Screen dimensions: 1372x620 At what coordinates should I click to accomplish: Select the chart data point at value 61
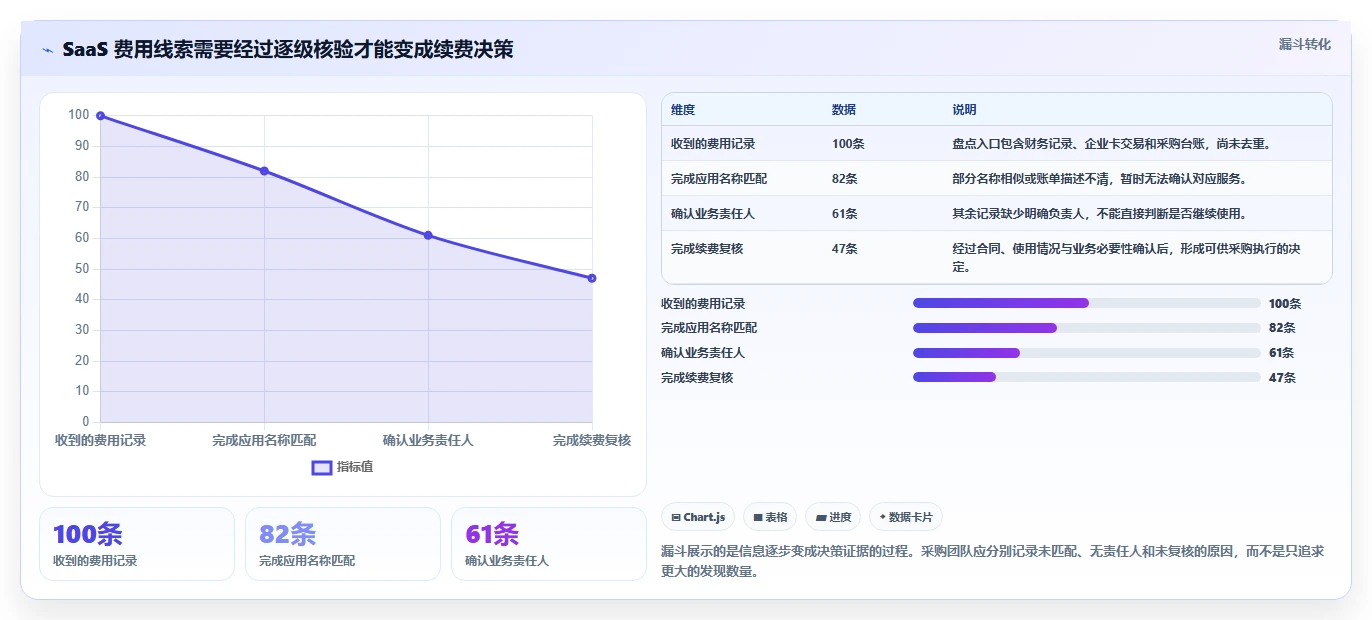(x=428, y=235)
